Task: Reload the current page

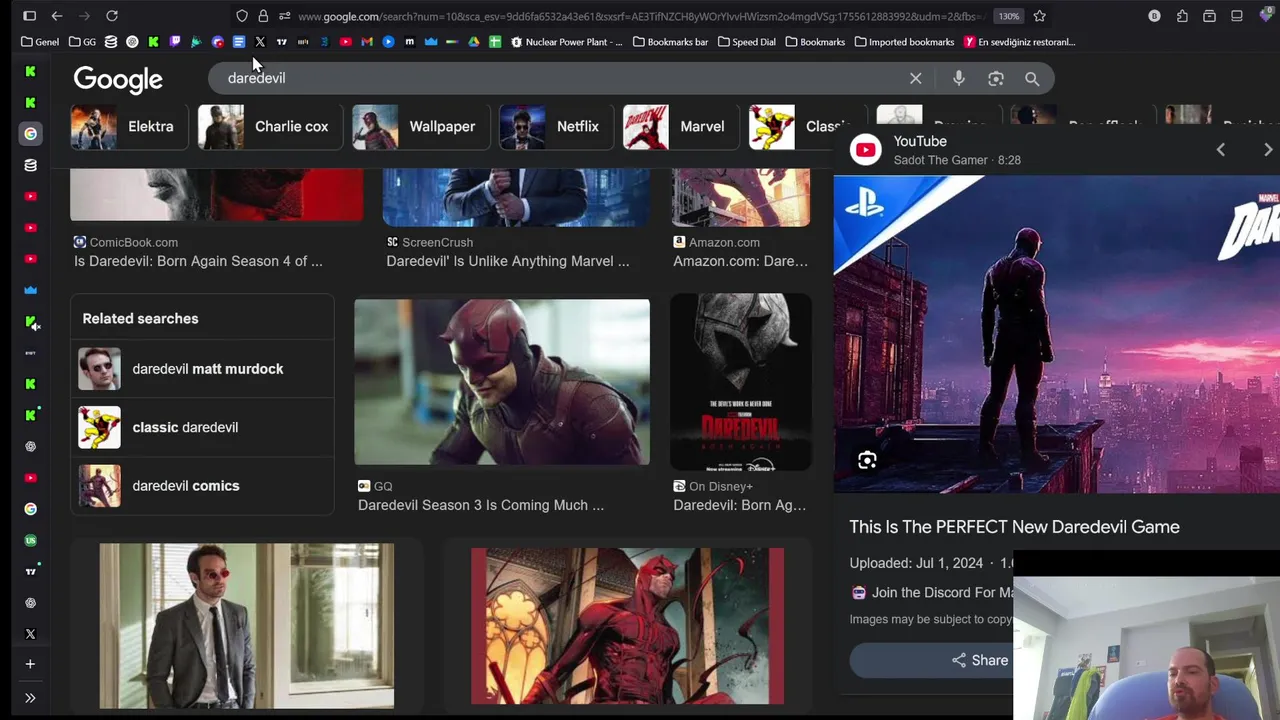Action: (112, 16)
